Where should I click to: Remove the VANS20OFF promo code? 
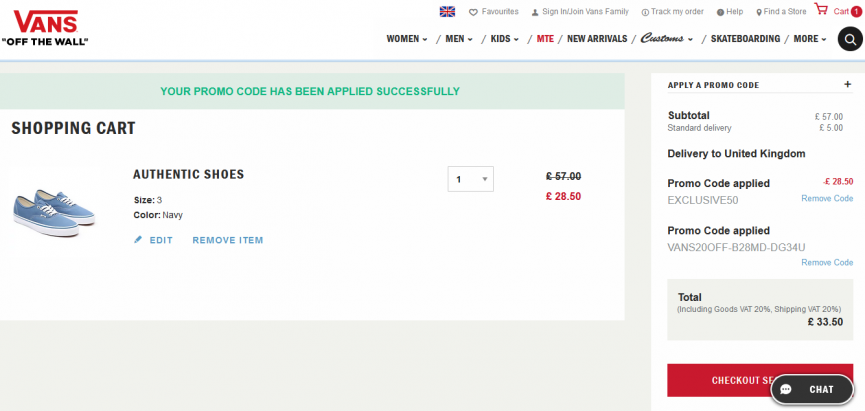[x=827, y=262]
